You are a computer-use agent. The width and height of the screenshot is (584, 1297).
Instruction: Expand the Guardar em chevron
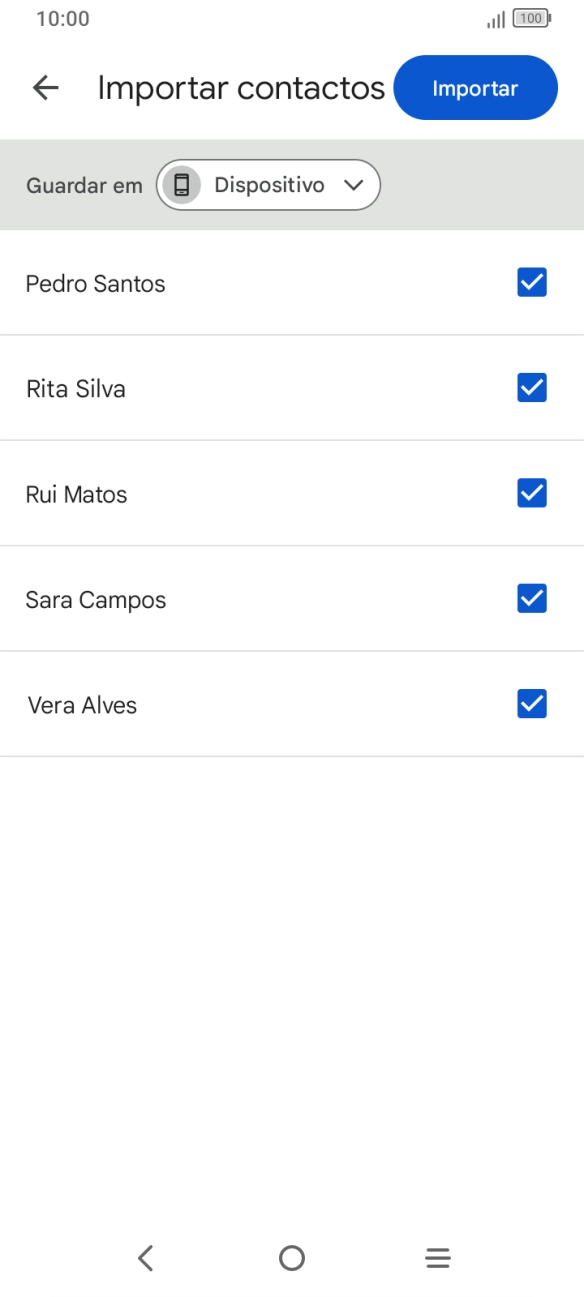click(x=352, y=184)
